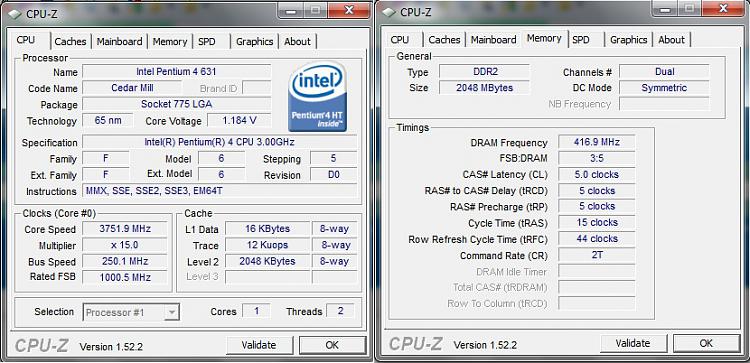Click OK button in right CPU-Z window
Viewport: 750px width, 363px height.
pos(706,343)
